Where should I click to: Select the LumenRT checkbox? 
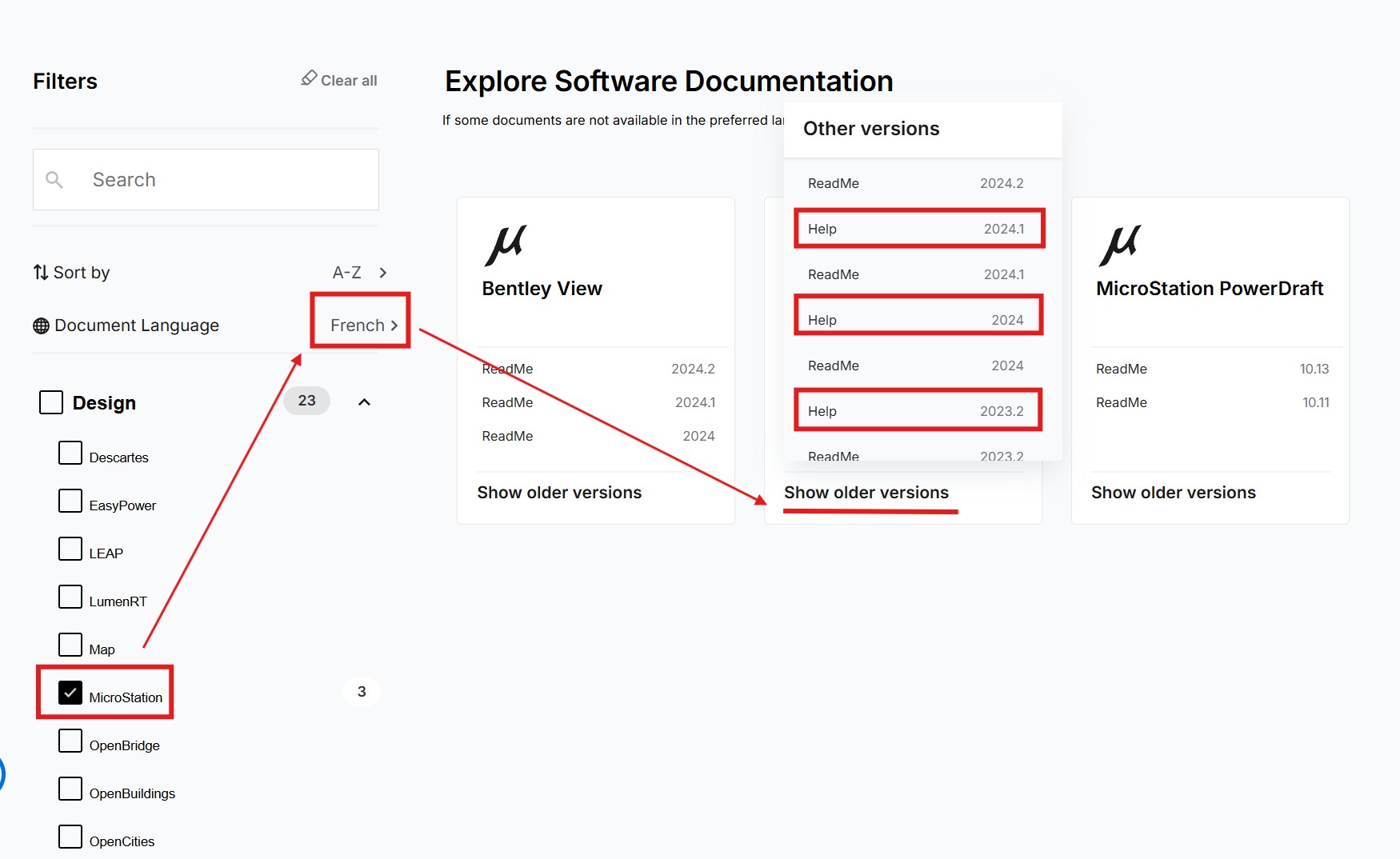tap(70, 597)
